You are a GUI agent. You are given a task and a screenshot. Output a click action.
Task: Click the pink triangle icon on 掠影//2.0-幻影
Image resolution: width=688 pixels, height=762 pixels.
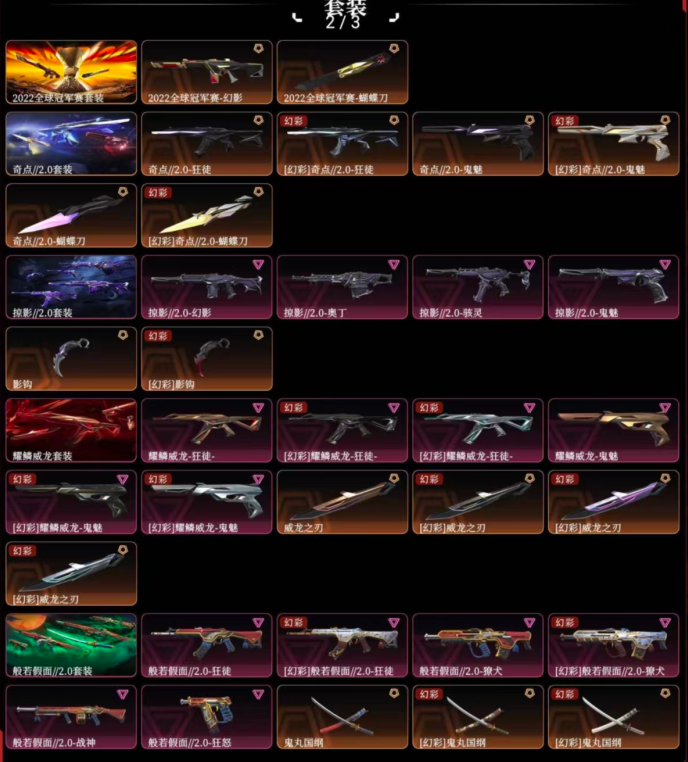(258, 264)
